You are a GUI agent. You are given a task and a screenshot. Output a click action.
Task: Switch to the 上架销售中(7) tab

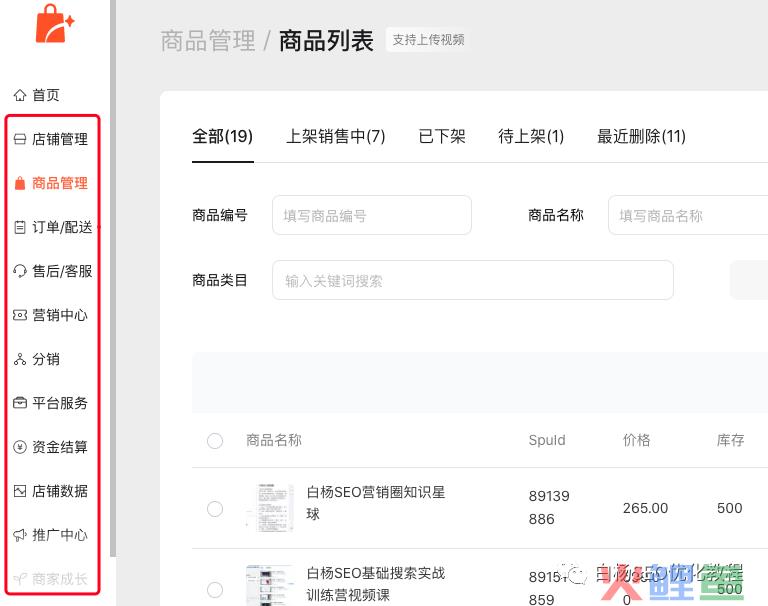pos(335,137)
